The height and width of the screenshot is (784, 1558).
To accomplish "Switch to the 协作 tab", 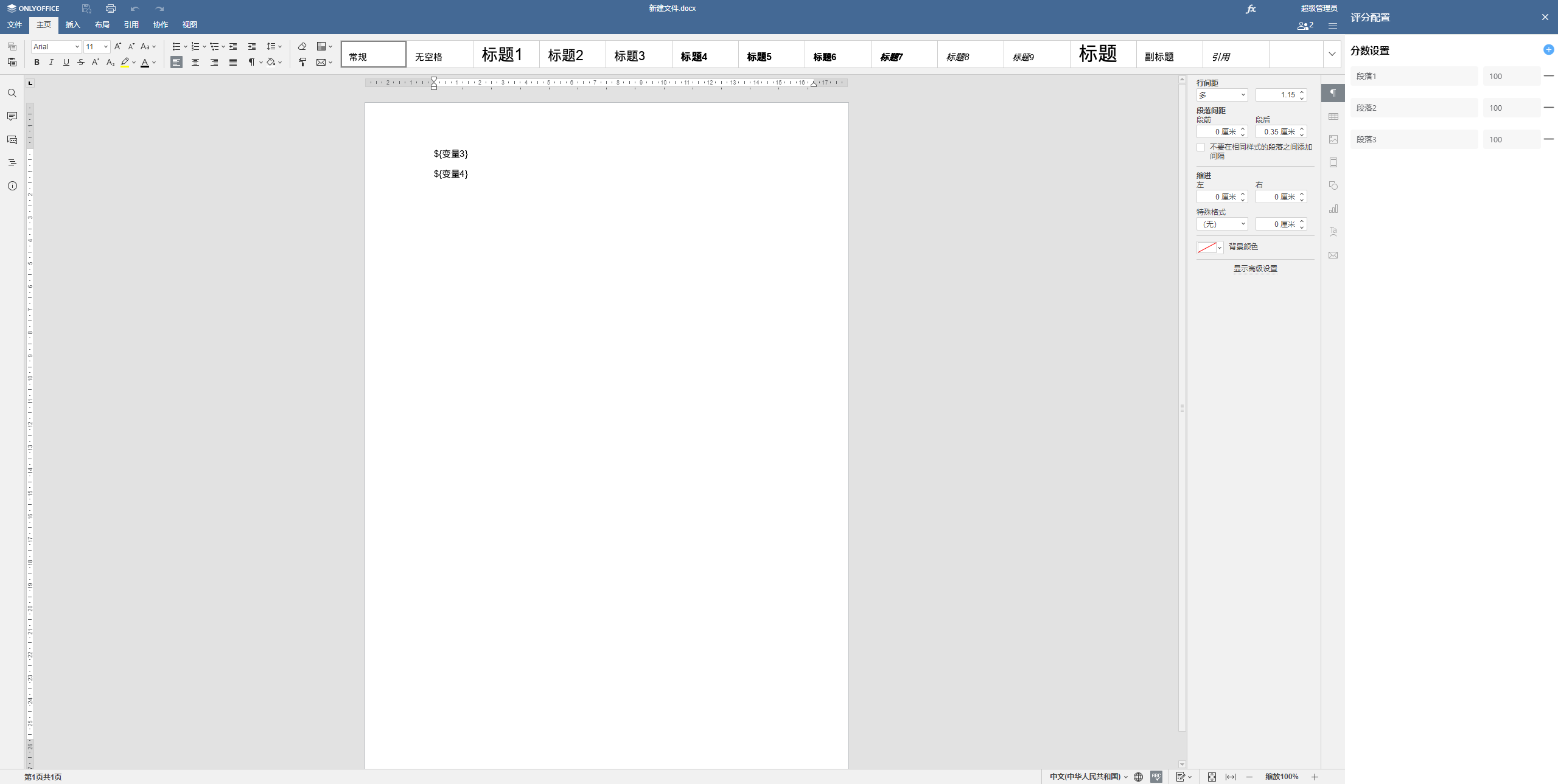I will 161,25.
